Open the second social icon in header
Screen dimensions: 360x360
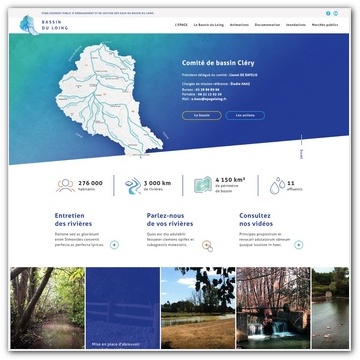coord(335,13)
